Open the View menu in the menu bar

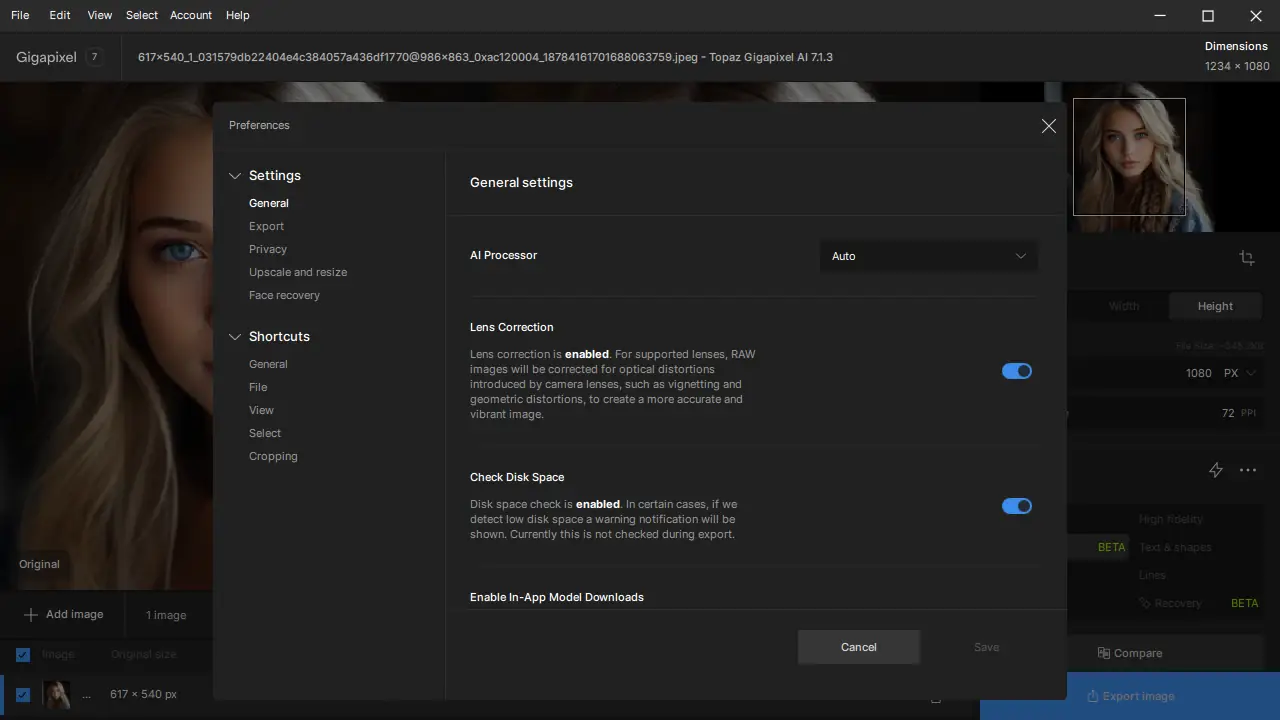100,15
